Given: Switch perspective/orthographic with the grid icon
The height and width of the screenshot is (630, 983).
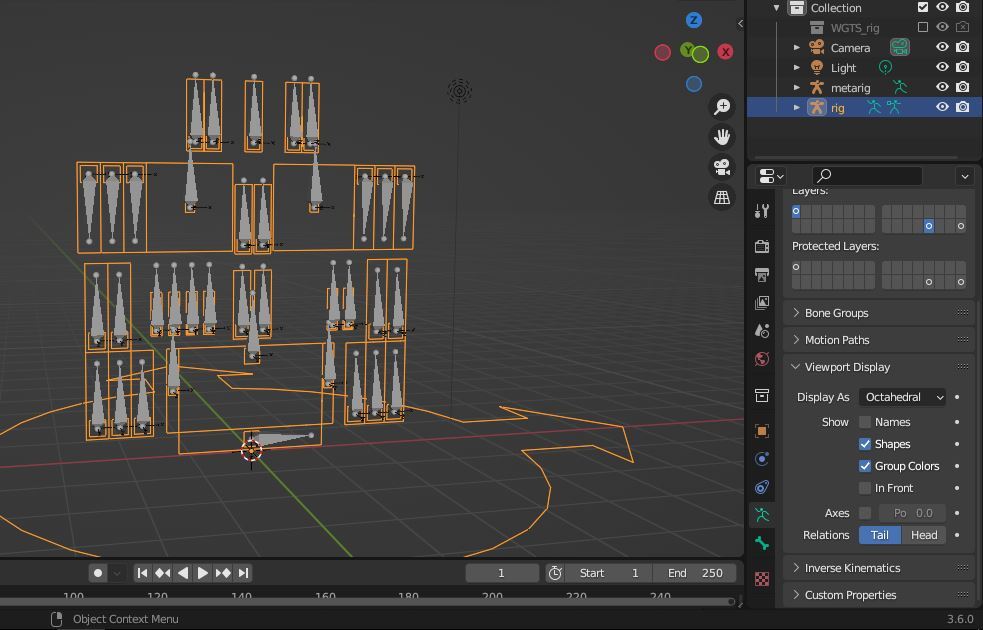Looking at the screenshot, I should (x=723, y=197).
